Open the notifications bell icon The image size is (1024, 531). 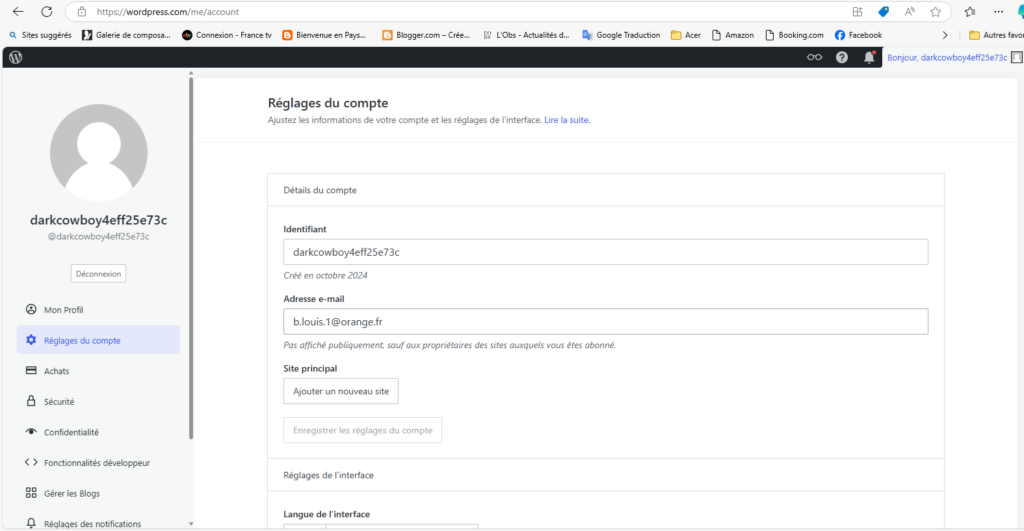(868, 57)
